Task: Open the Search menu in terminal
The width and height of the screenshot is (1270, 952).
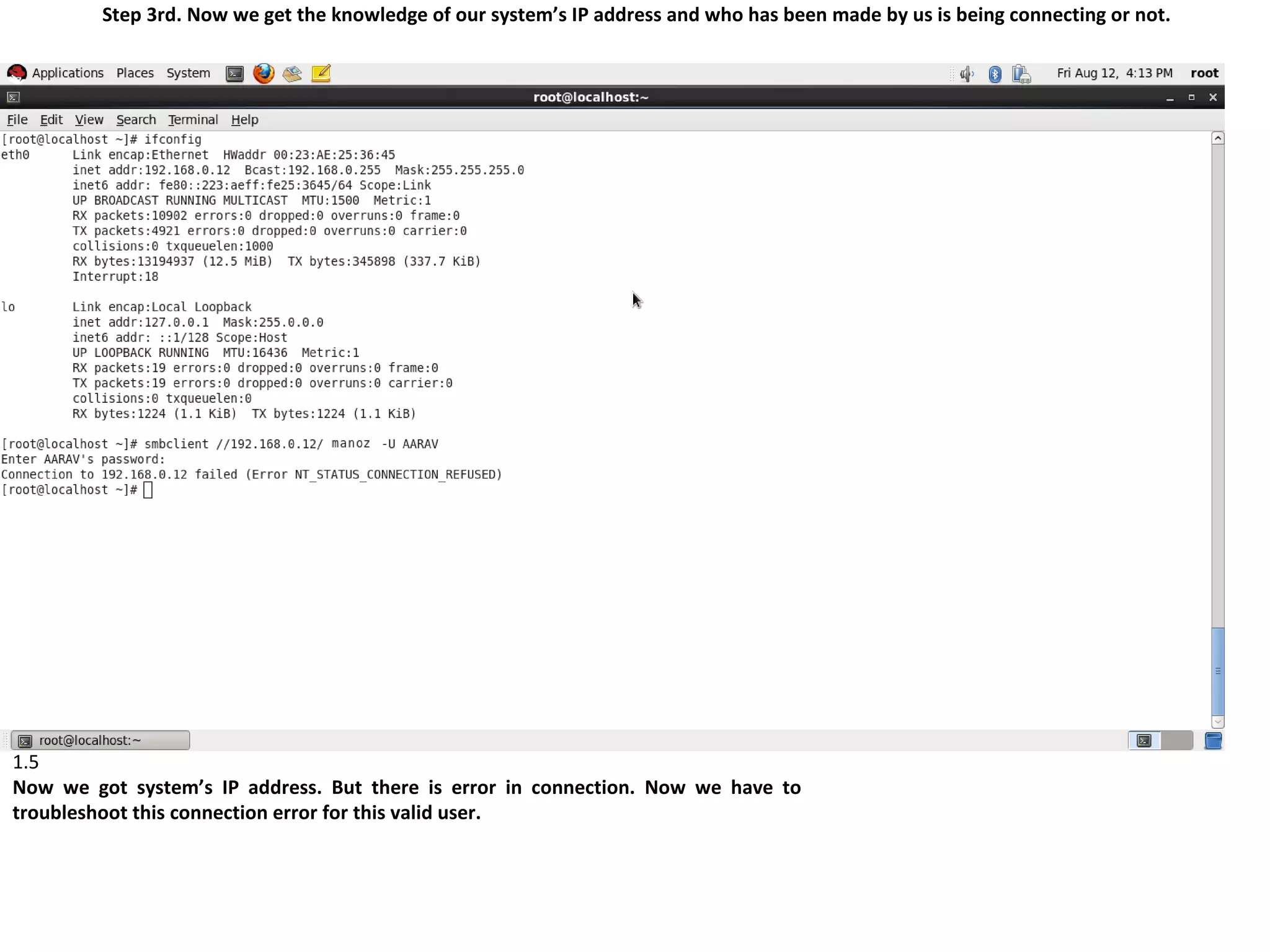Action: (136, 120)
